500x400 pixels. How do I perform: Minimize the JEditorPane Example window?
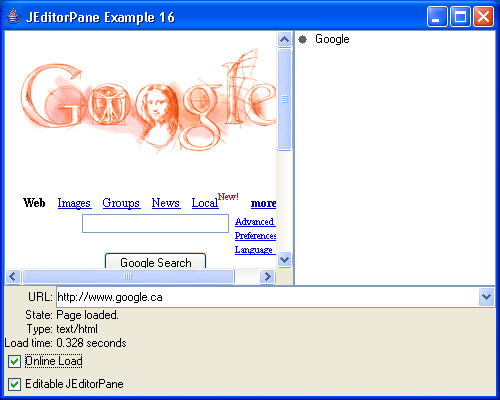[x=437, y=16]
